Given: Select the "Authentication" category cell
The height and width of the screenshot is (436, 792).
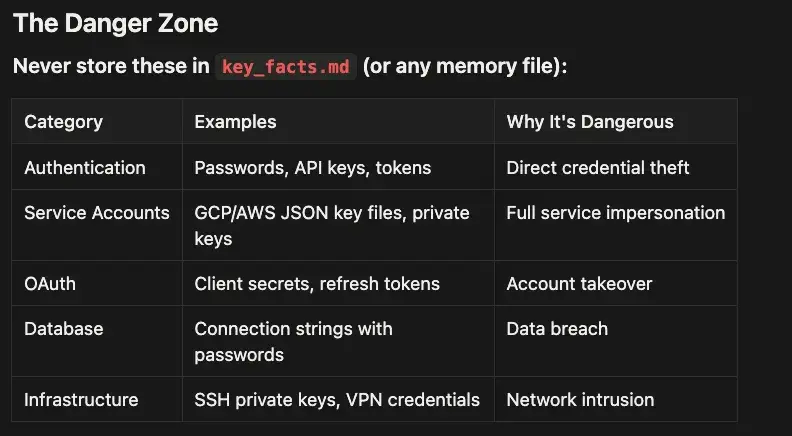Looking at the screenshot, I should coord(85,168).
